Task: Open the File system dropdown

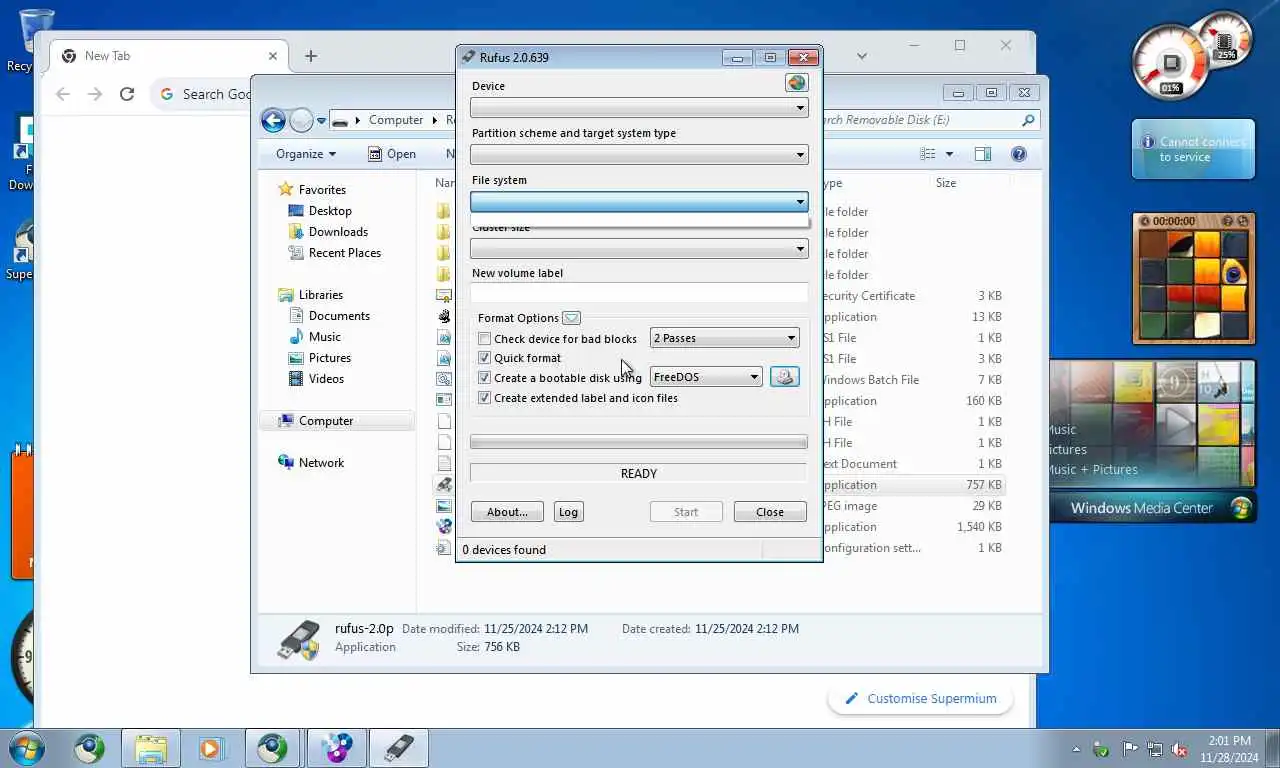Action: (639, 201)
